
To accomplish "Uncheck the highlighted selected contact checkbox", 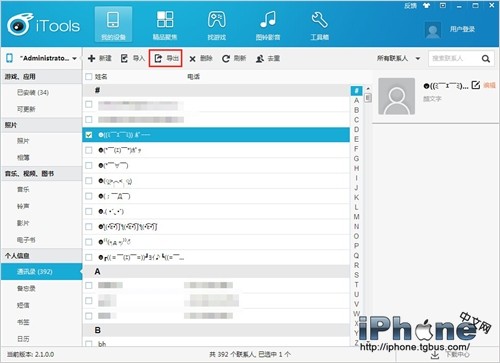I will pos(89,135).
